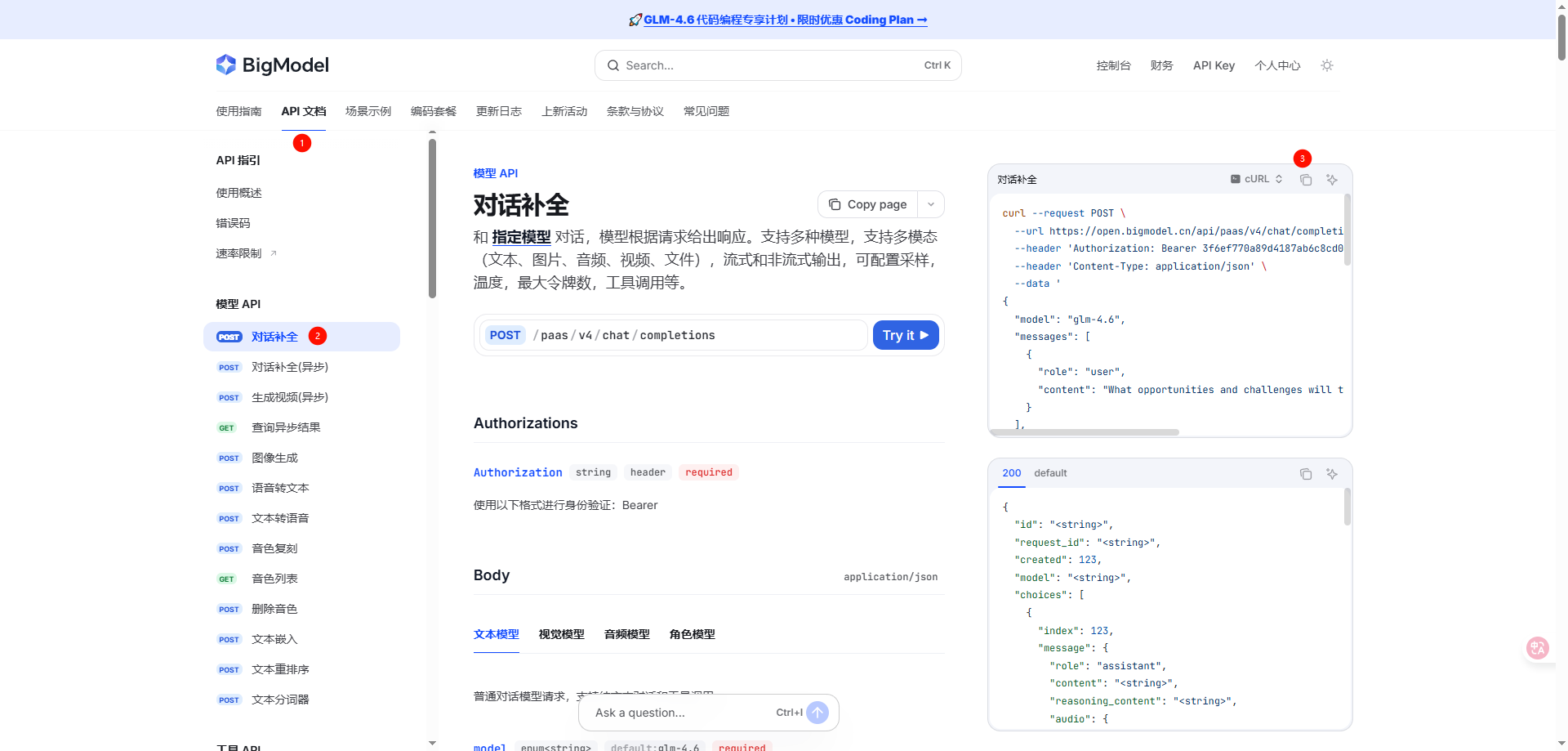Click the POST badge beside 对话补全(异步)
This screenshot has width=1568, height=751.
click(229, 368)
